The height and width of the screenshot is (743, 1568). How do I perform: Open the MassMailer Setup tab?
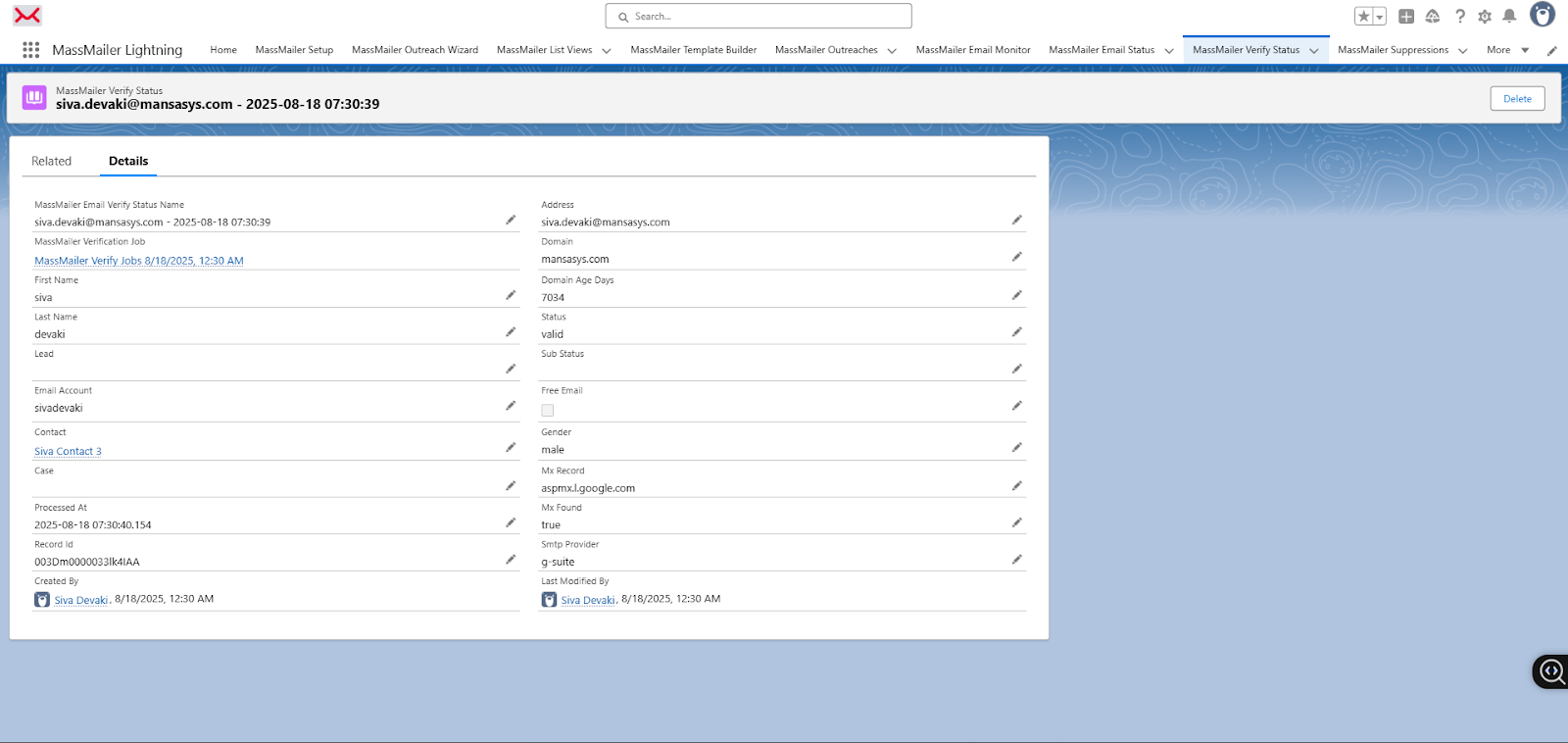coord(294,50)
